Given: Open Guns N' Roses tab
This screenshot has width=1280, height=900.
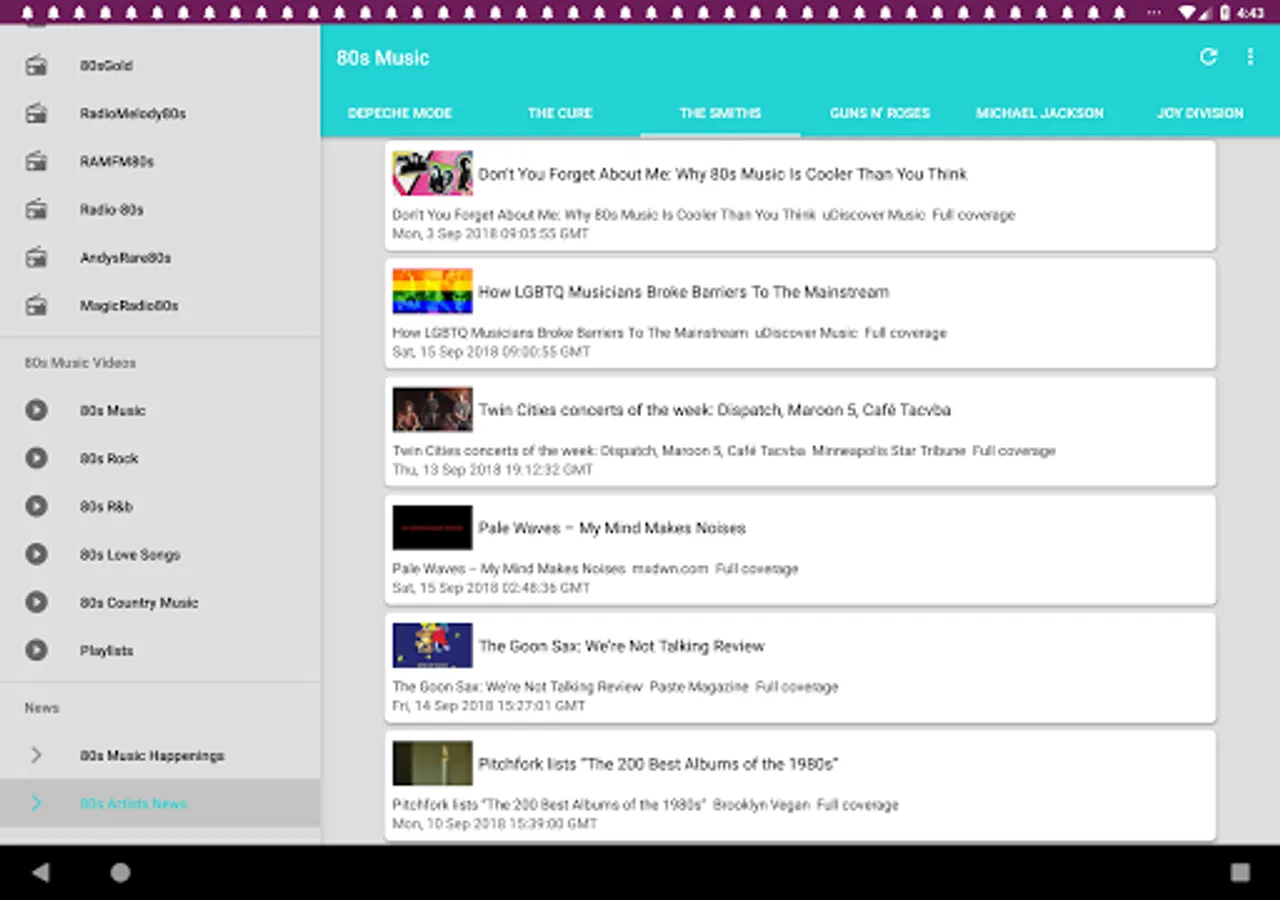Looking at the screenshot, I should click(x=880, y=113).
